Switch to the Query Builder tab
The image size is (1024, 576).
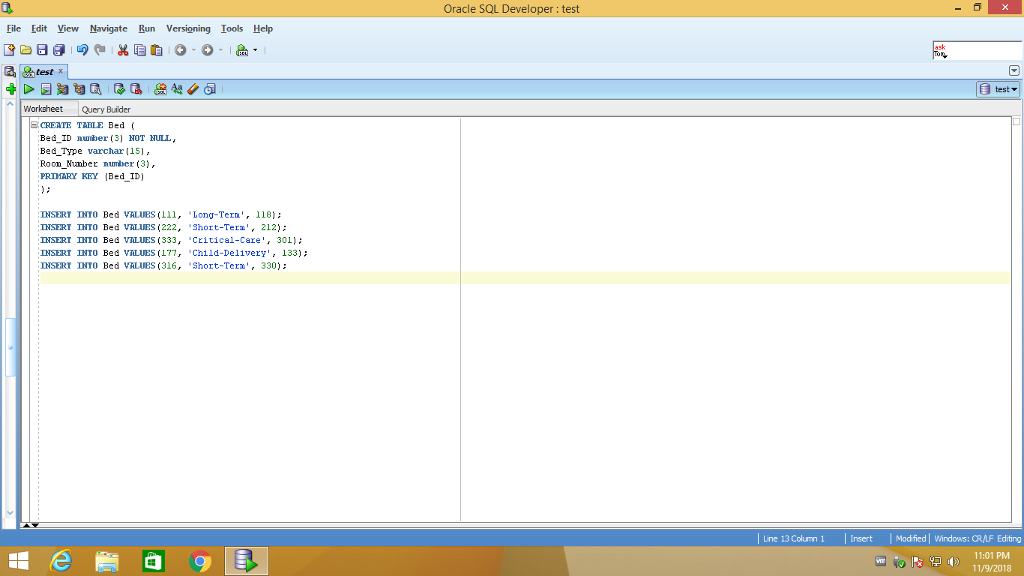[106, 109]
